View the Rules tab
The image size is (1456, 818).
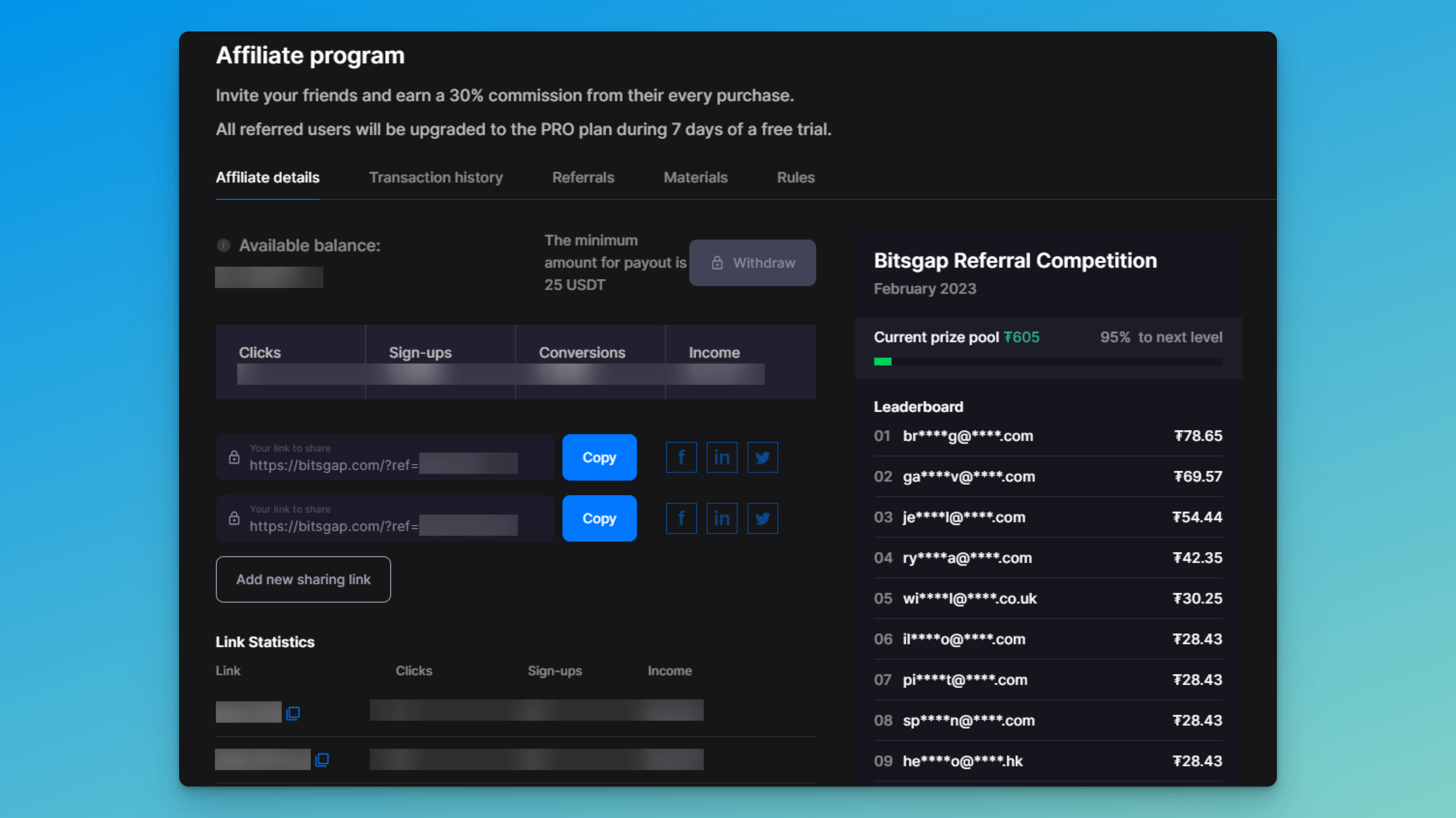point(795,178)
